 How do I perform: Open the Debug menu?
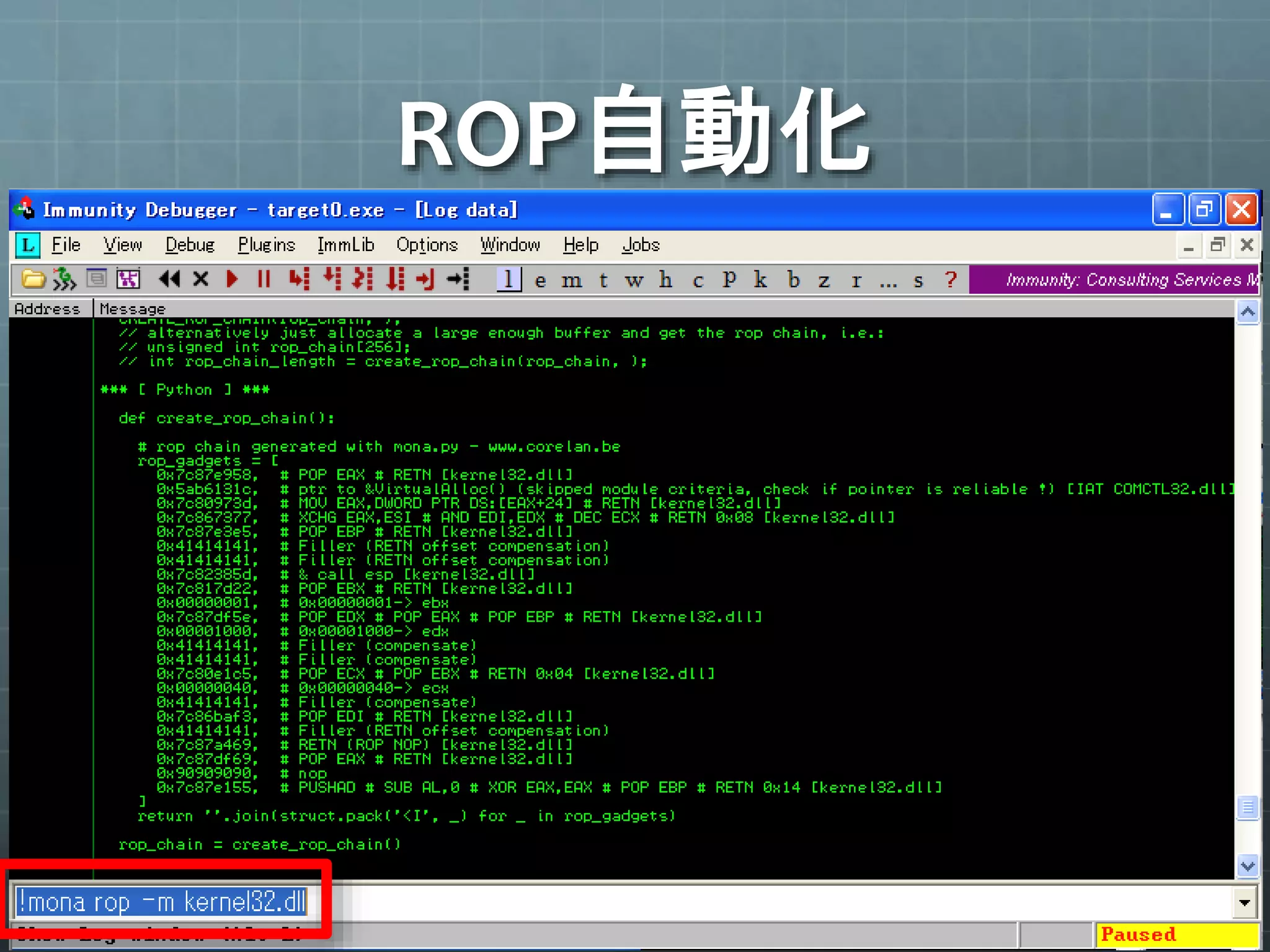[190, 245]
